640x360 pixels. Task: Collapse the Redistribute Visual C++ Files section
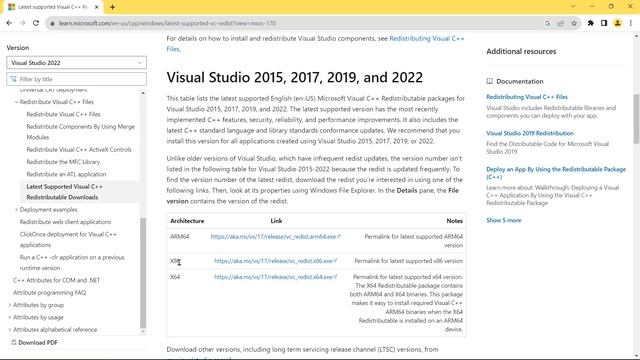[x=17, y=102]
